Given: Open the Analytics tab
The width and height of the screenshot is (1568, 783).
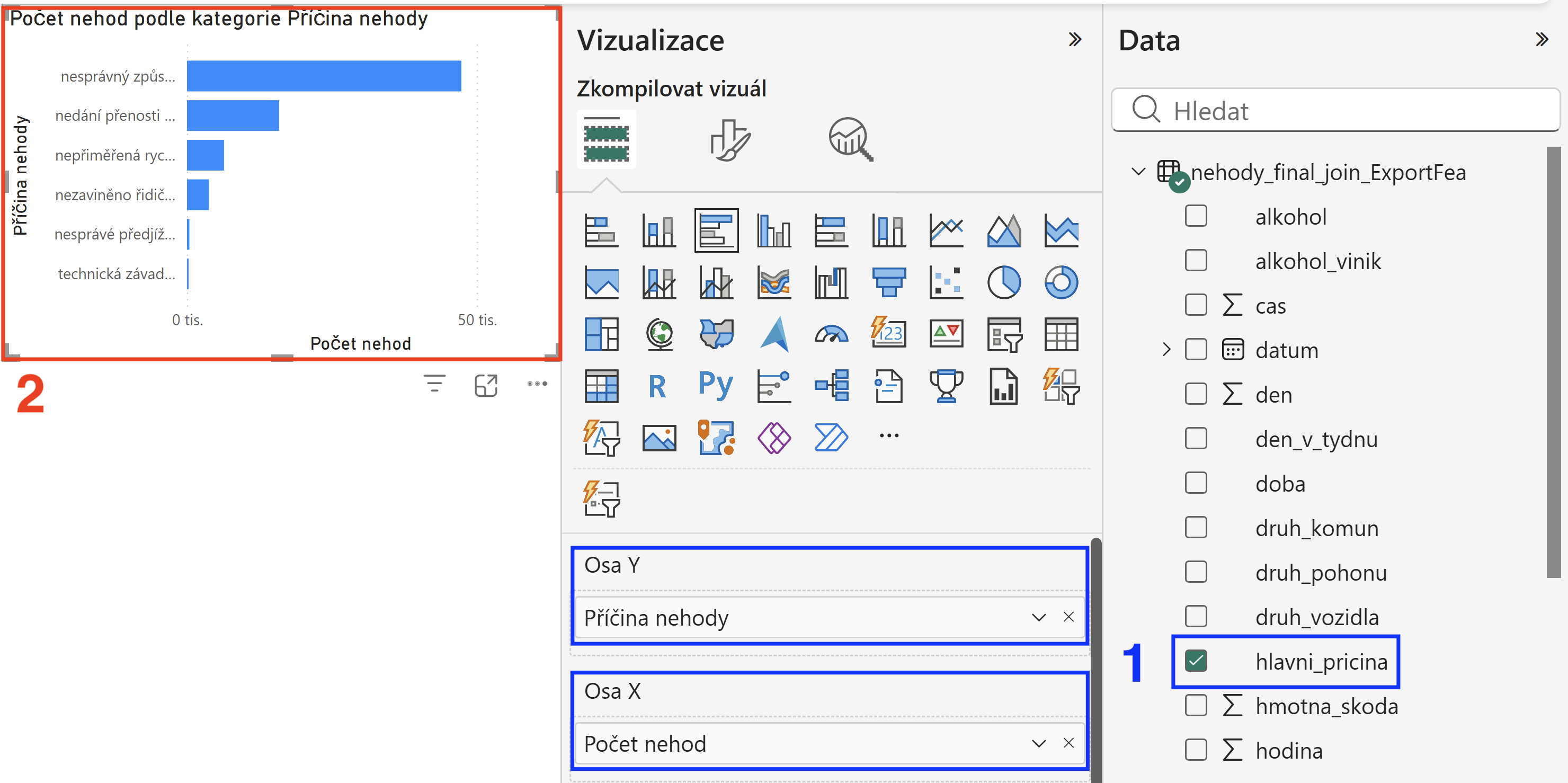Looking at the screenshot, I should point(850,139).
